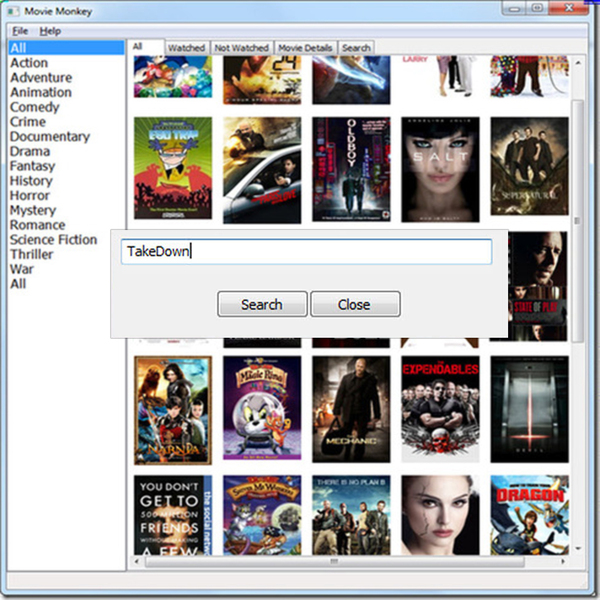The width and height of the screenshot is (600, 600).
Task: Select the War genre
Action: click(x=22, y=269)
